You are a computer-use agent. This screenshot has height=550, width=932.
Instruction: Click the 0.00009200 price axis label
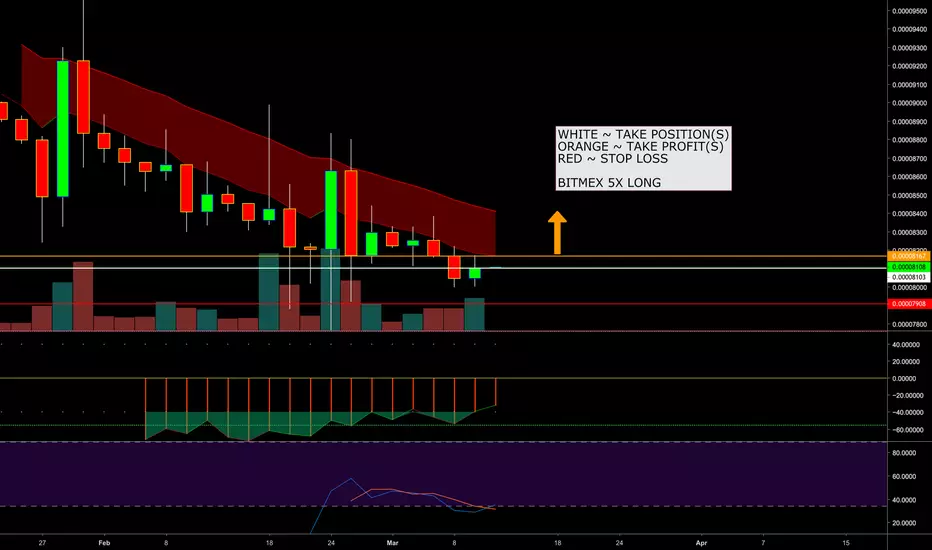pyautogui.click(x=909, y=66)
